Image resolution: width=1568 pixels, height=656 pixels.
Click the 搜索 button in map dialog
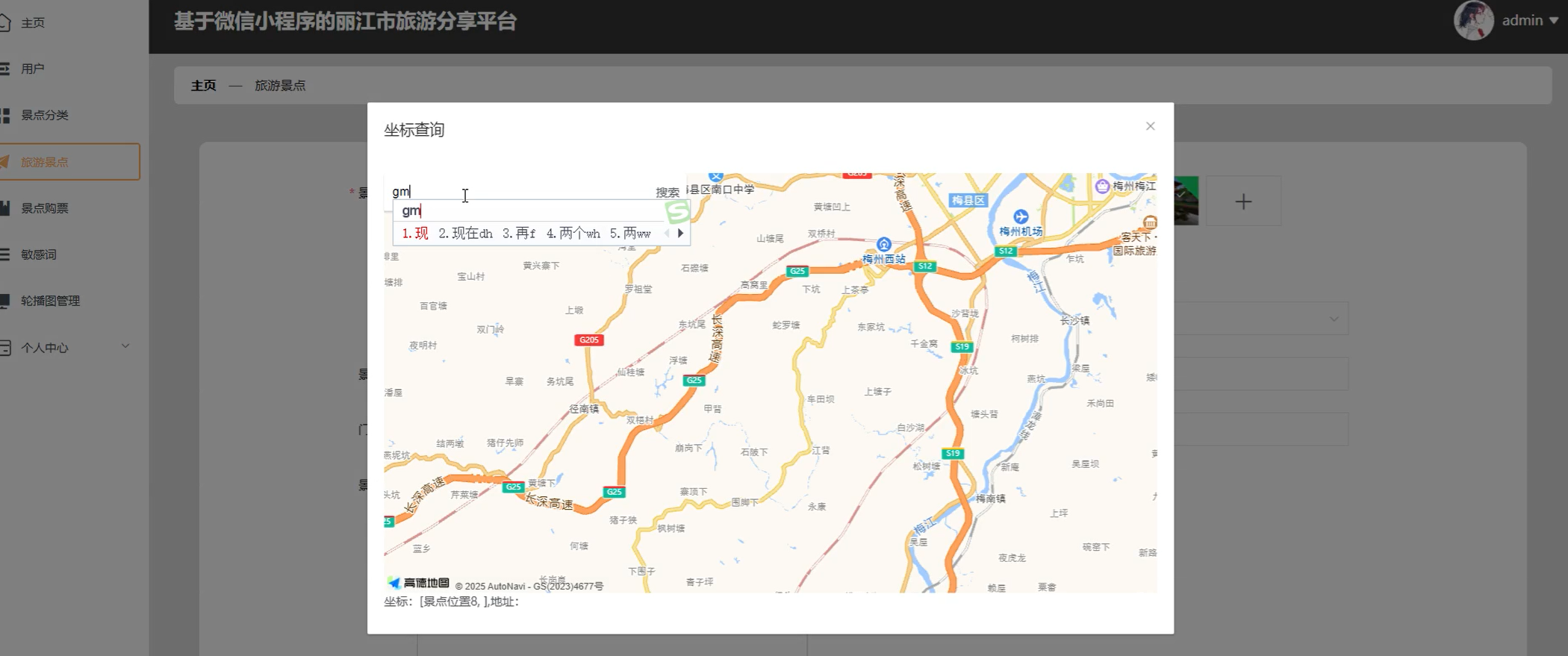[668, 192]
